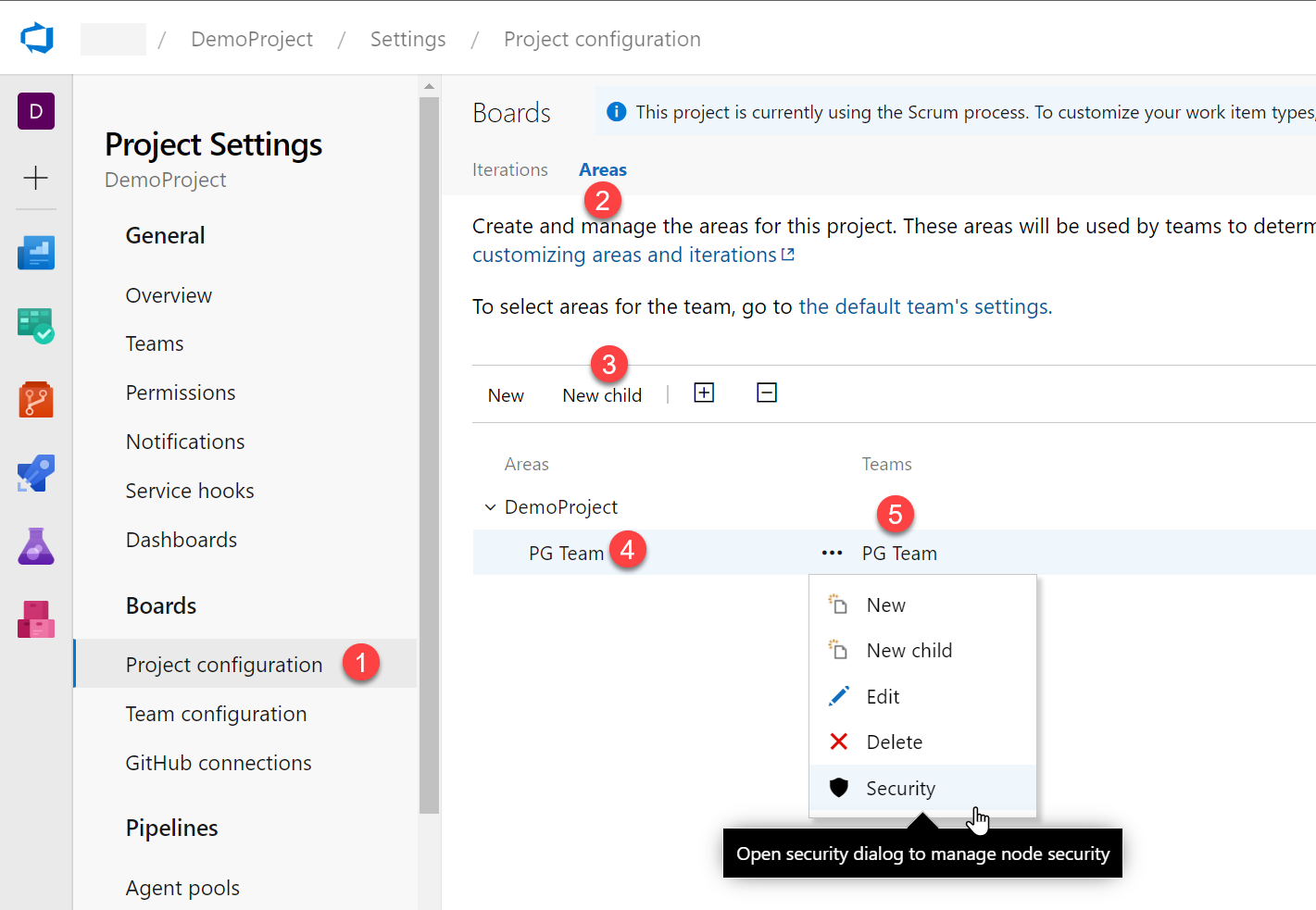Image resolution: width=1316 pixels, height=910 pixels.
Task: Open the customizing areas and iterations link
Action: pos(633,255)
